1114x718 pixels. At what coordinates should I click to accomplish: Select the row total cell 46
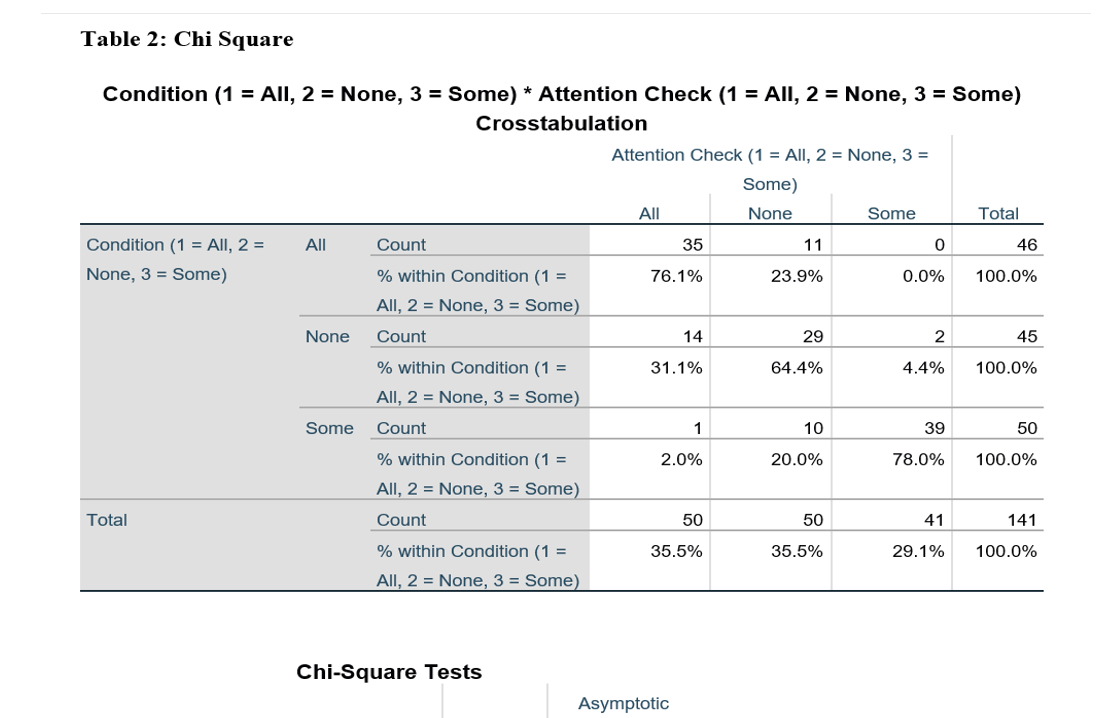[1026, 244]
